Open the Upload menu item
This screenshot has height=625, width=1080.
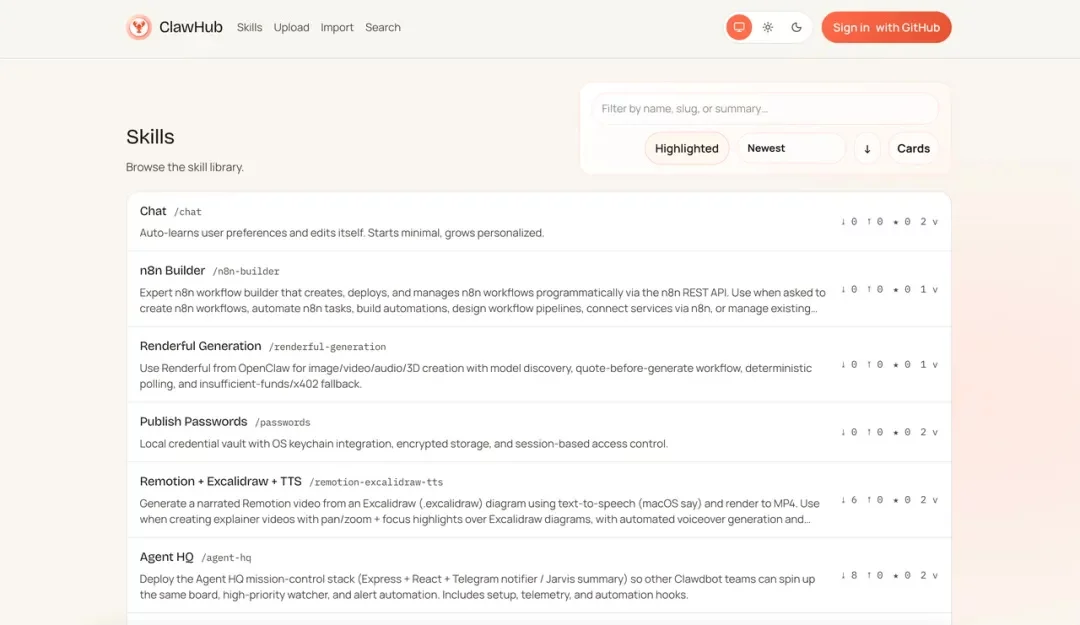[291, 27]
